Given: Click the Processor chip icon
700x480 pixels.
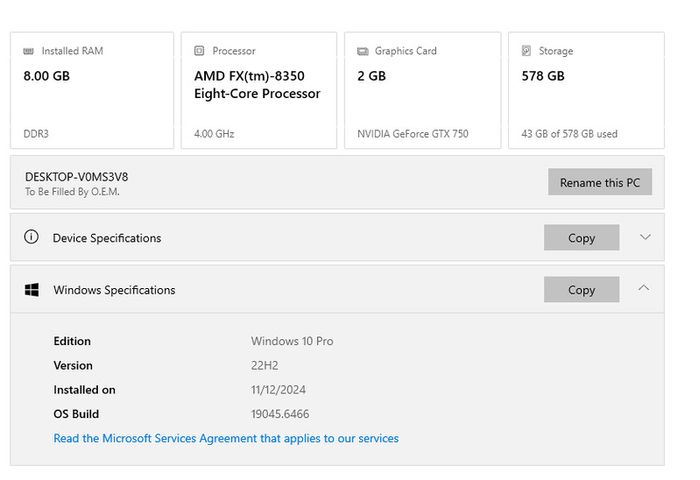Looking at the screenshot, I should (199, 51).
